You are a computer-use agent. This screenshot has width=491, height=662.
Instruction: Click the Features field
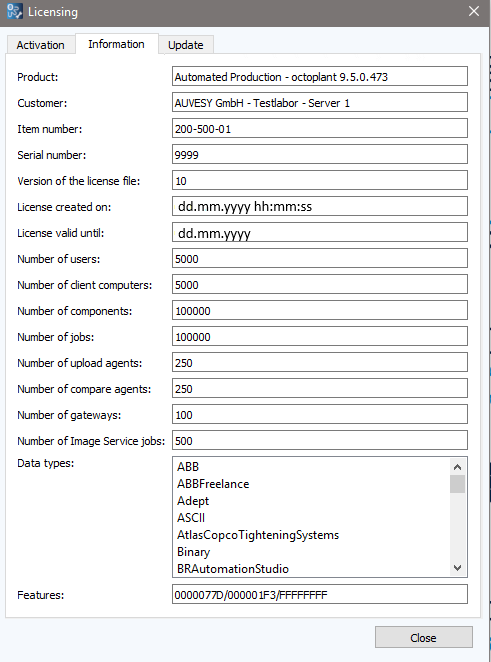coord(320,594)
